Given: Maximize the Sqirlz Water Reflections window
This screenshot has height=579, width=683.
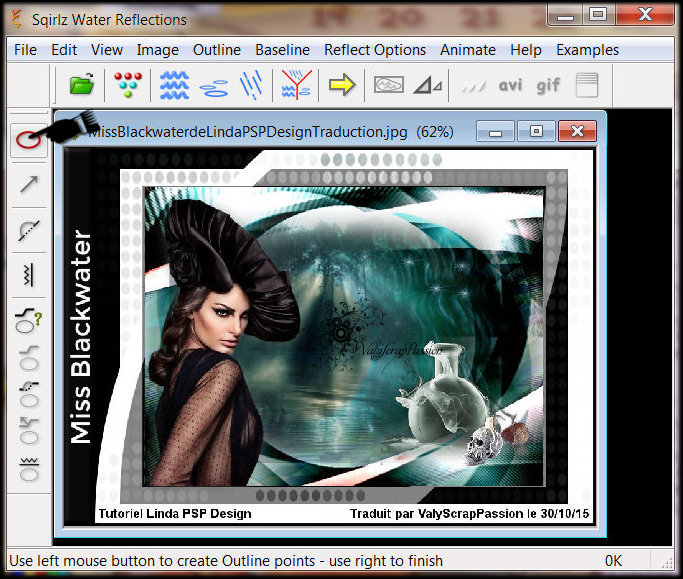Looking at the screenshot, I should pyautogui.click(x=598, y=15).
